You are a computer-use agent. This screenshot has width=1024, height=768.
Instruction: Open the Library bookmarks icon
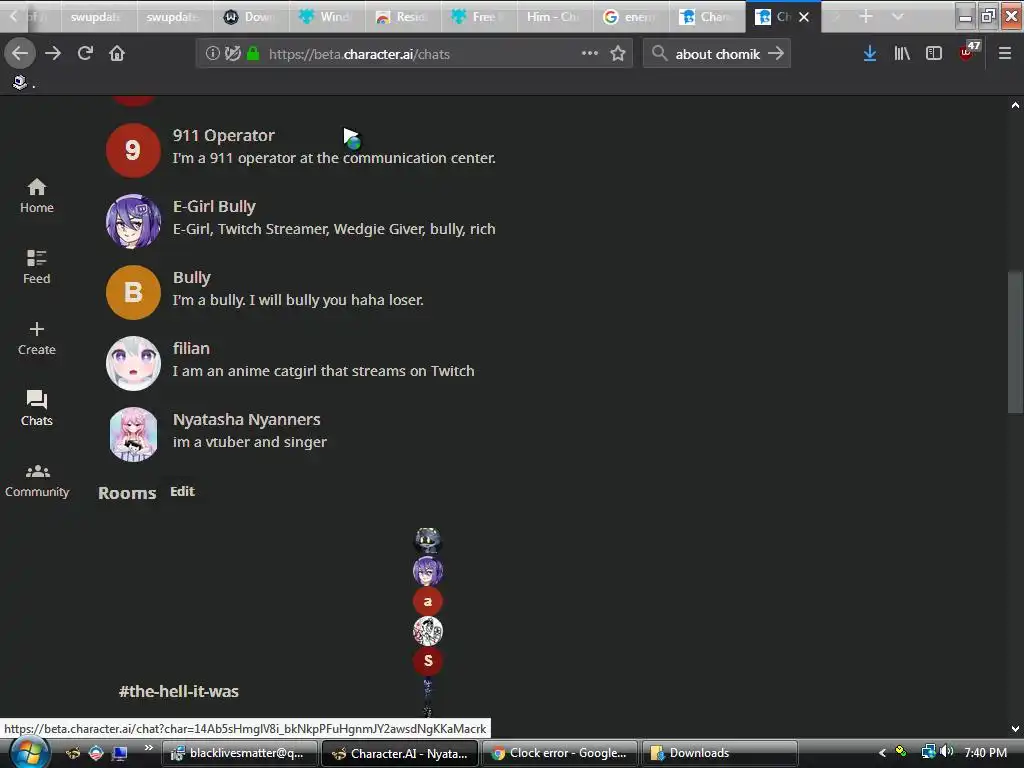[902, 54]
